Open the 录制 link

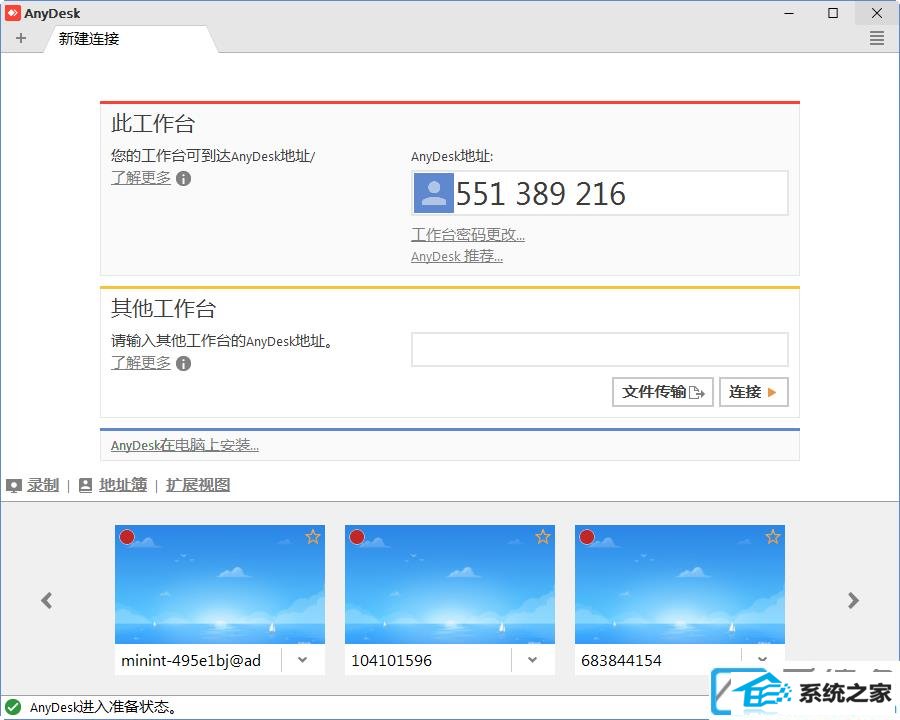(42, 485)
